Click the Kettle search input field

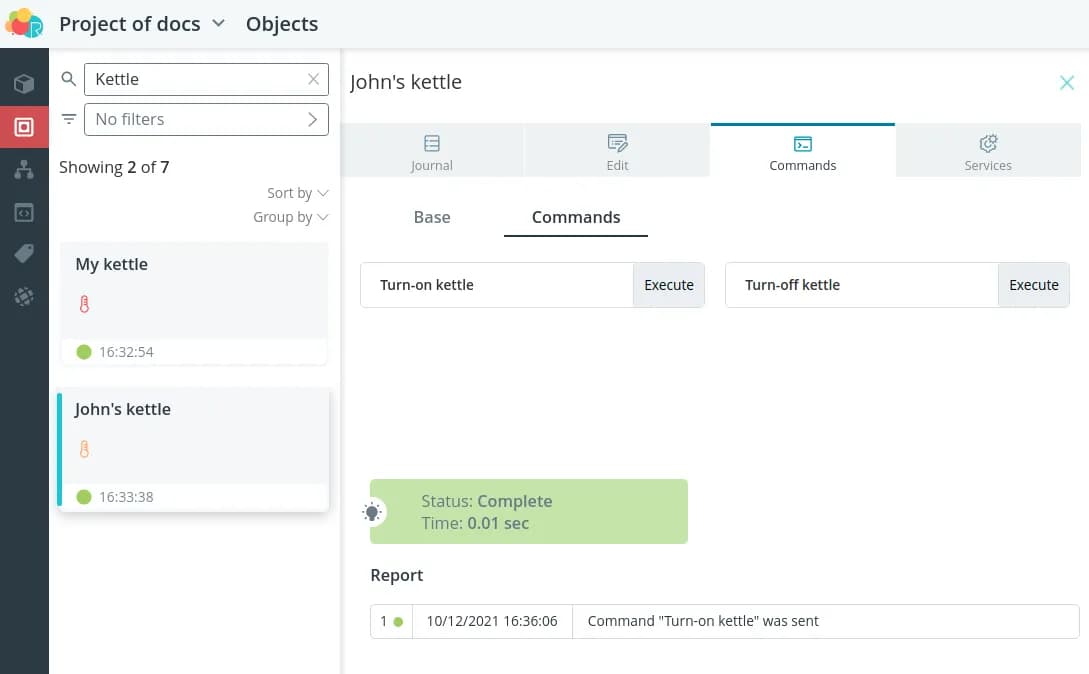click(x=195, y=79)
